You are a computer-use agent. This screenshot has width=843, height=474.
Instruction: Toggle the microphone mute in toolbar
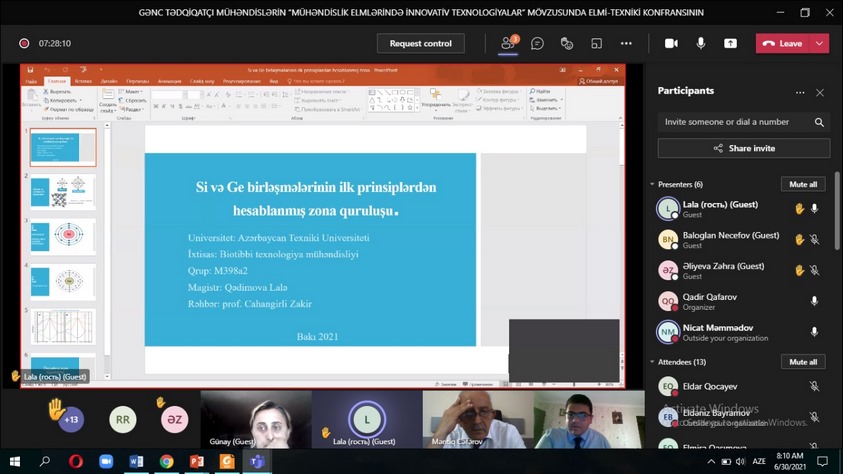tap(700, 44)
